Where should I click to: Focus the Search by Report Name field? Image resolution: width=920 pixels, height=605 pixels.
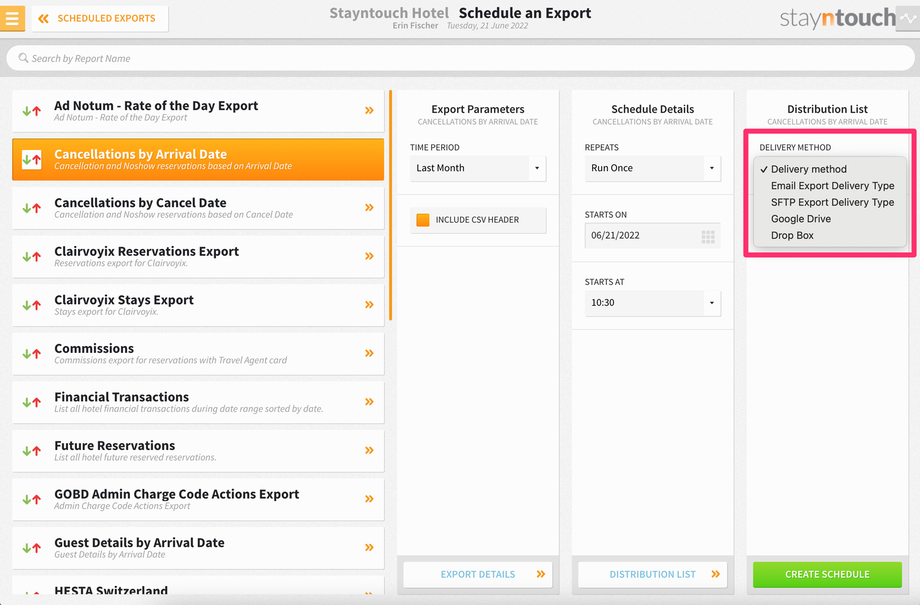point(460,58)
